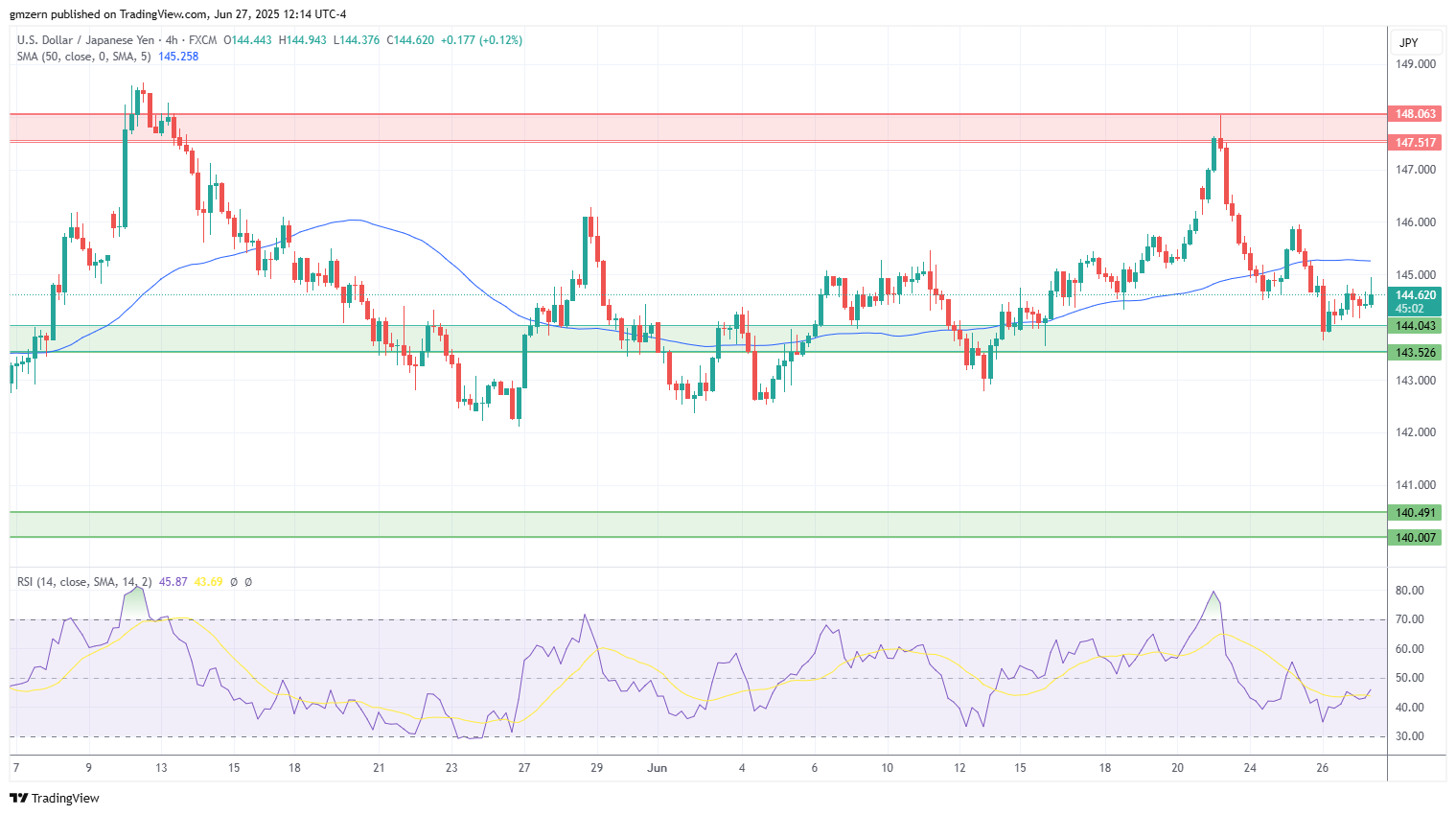Click the 140.007 price label
This screenshot has width=1456, height=815.
1415,538
